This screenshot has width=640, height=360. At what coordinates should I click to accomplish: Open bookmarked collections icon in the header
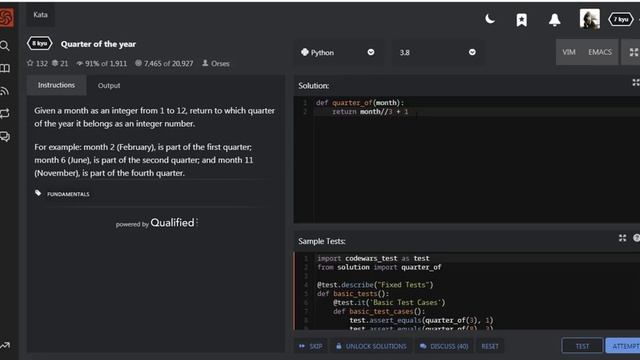522,20
